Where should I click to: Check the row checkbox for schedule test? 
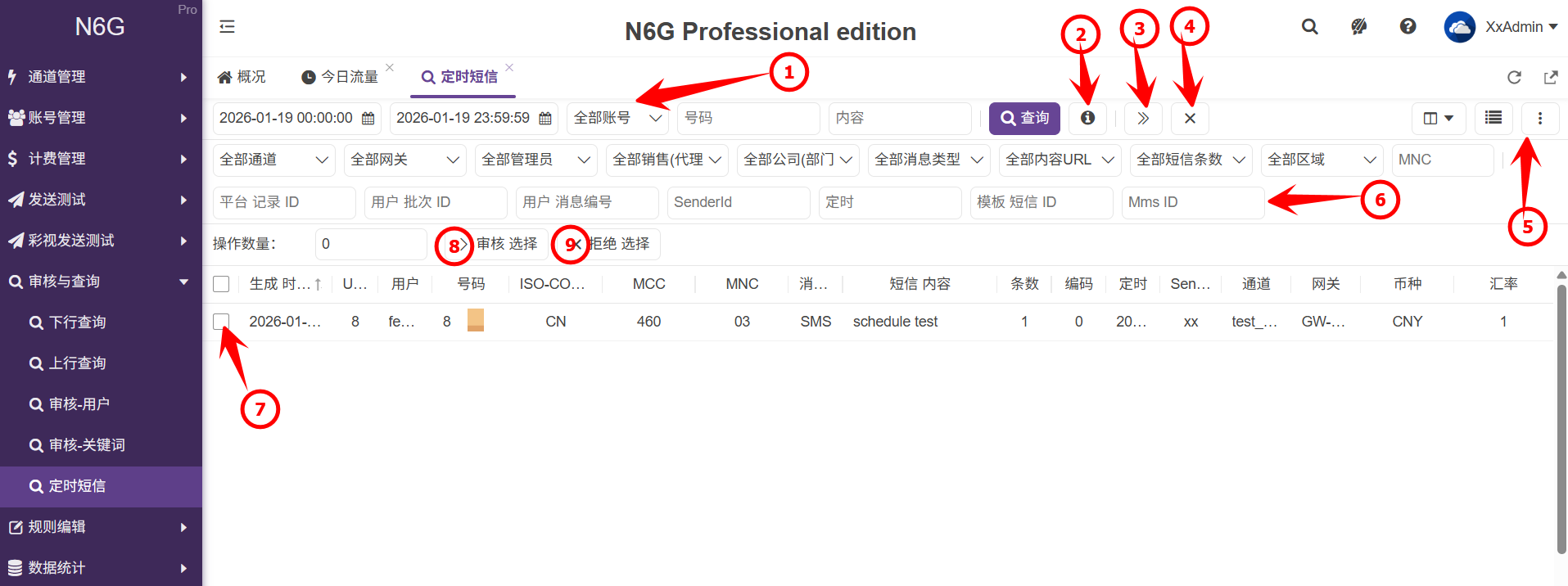[x=221, y=322]
